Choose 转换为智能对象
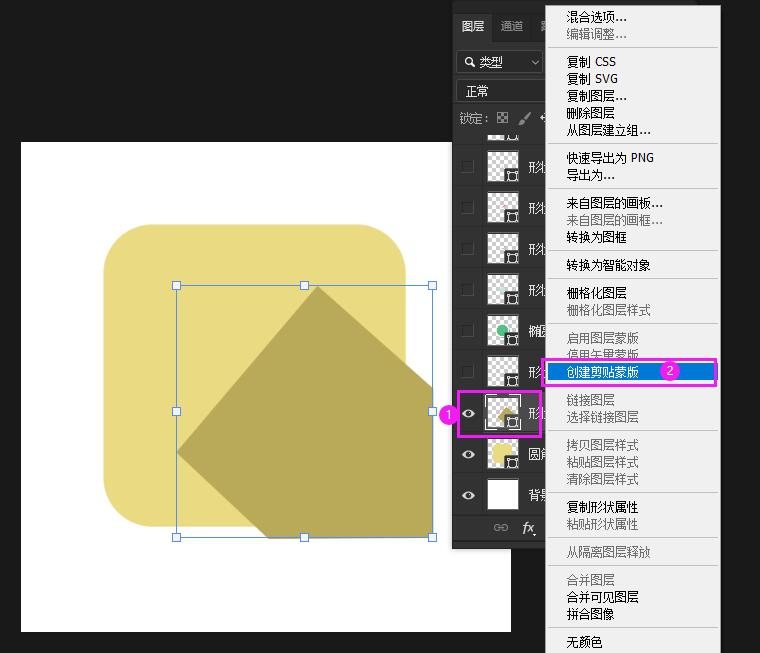760x653 pixels. pyautogui.click(x=608, y=265)
